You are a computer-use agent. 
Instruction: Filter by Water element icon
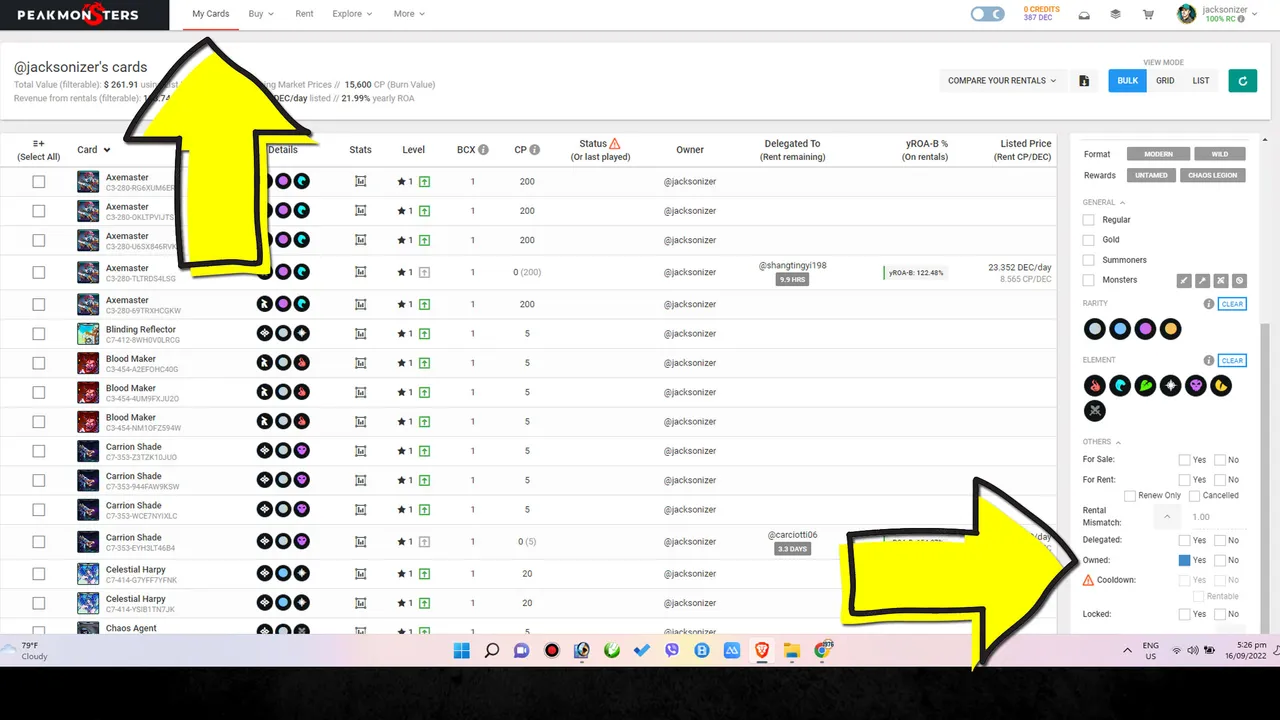1120,385
